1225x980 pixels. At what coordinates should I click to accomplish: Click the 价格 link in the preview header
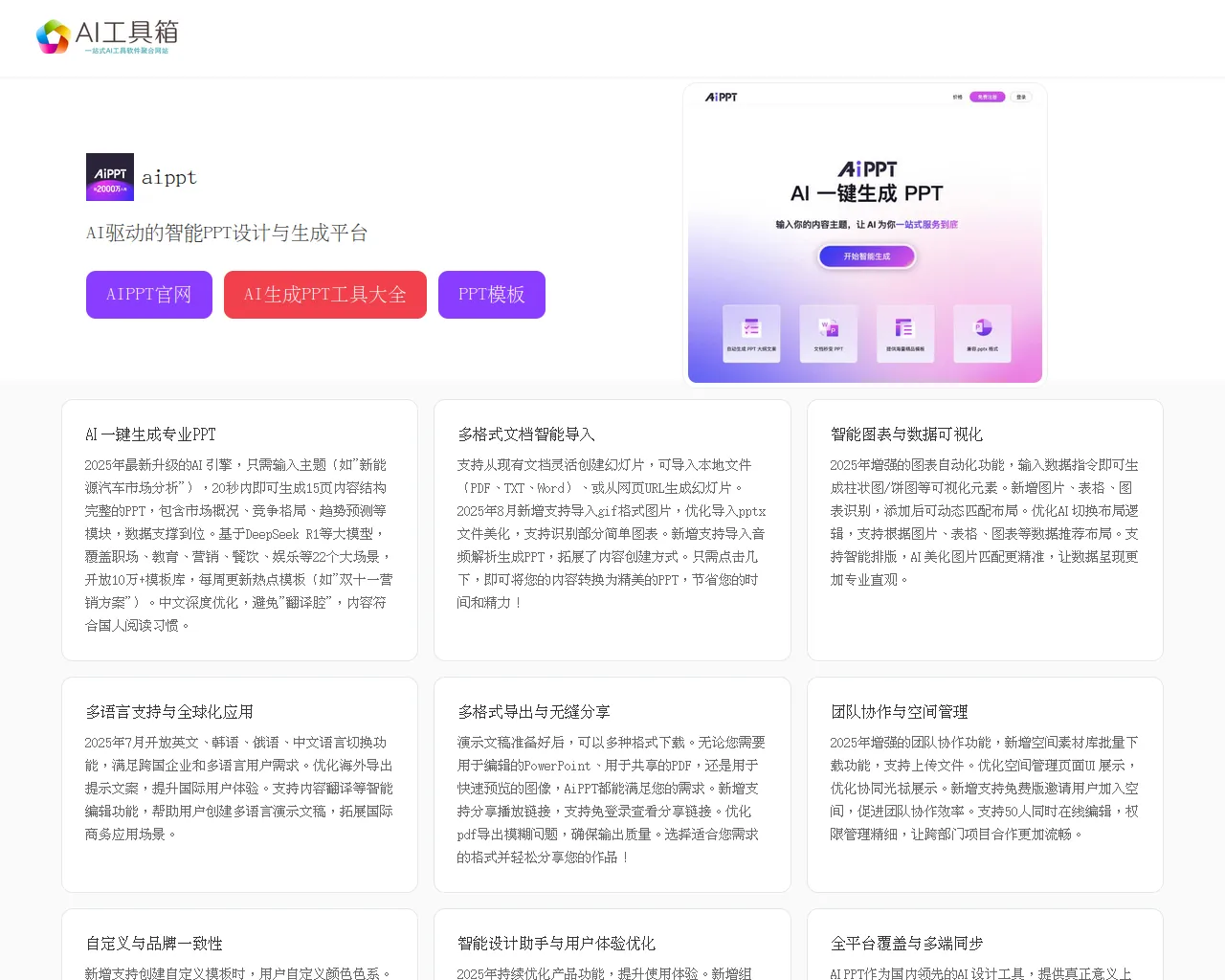957,97
